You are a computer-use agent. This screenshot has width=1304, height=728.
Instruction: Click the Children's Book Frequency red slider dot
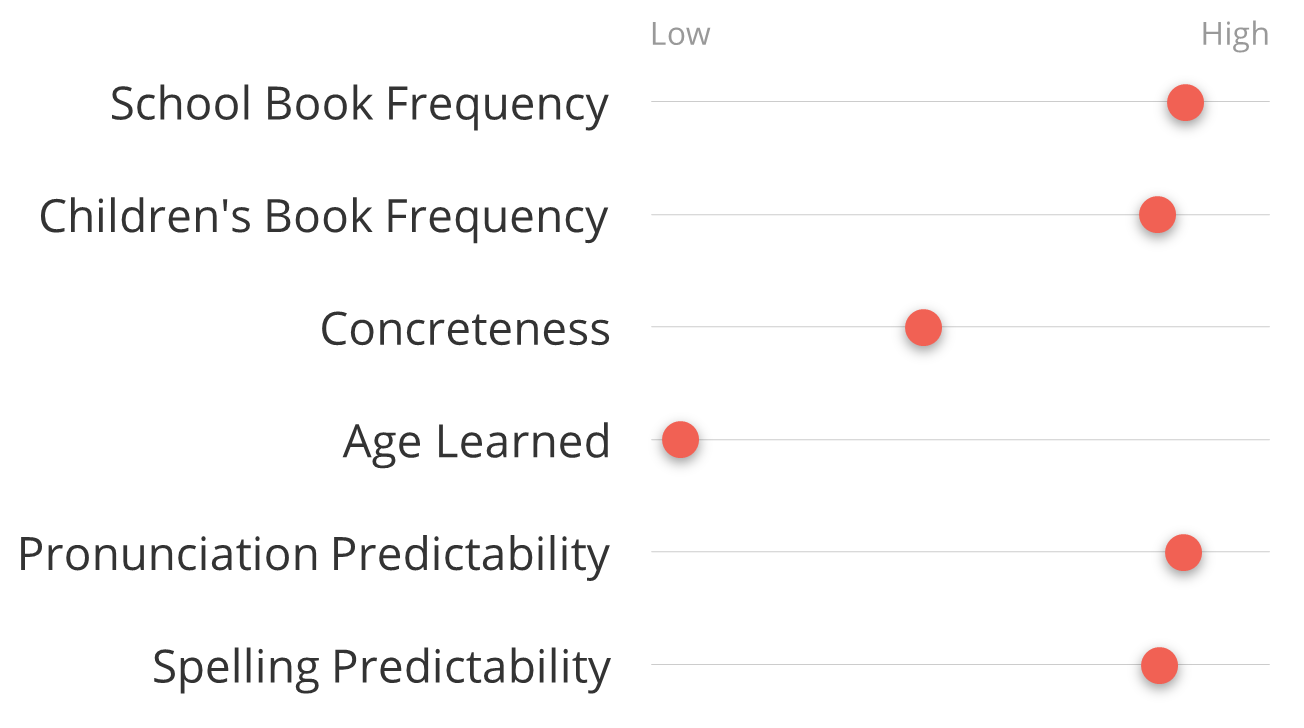(x=1157, y=215)
